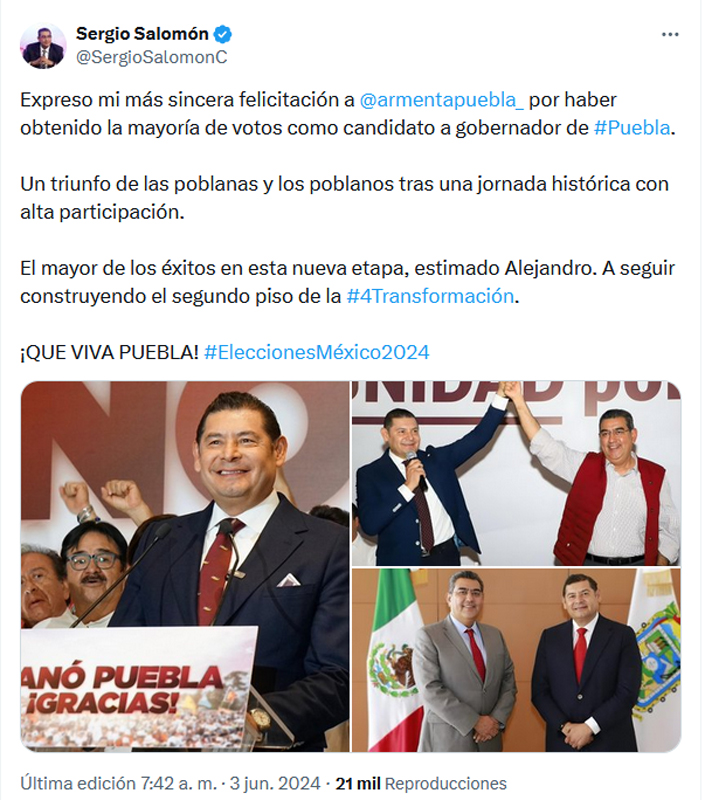
Task: Click the 3 jun. 2024 date
Action: (x=275, y=783)
